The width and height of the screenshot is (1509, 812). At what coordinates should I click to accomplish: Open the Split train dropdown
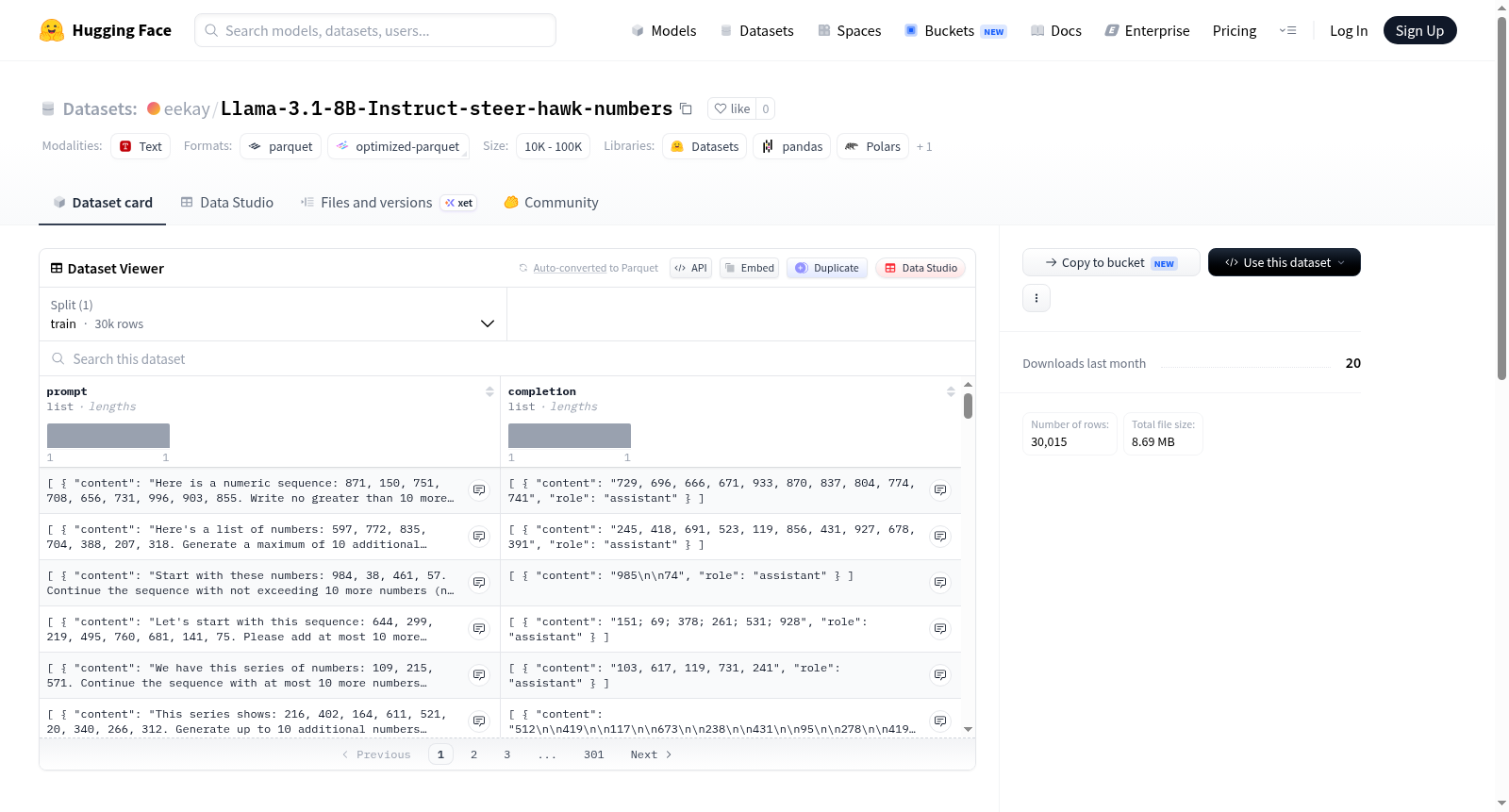273,314
